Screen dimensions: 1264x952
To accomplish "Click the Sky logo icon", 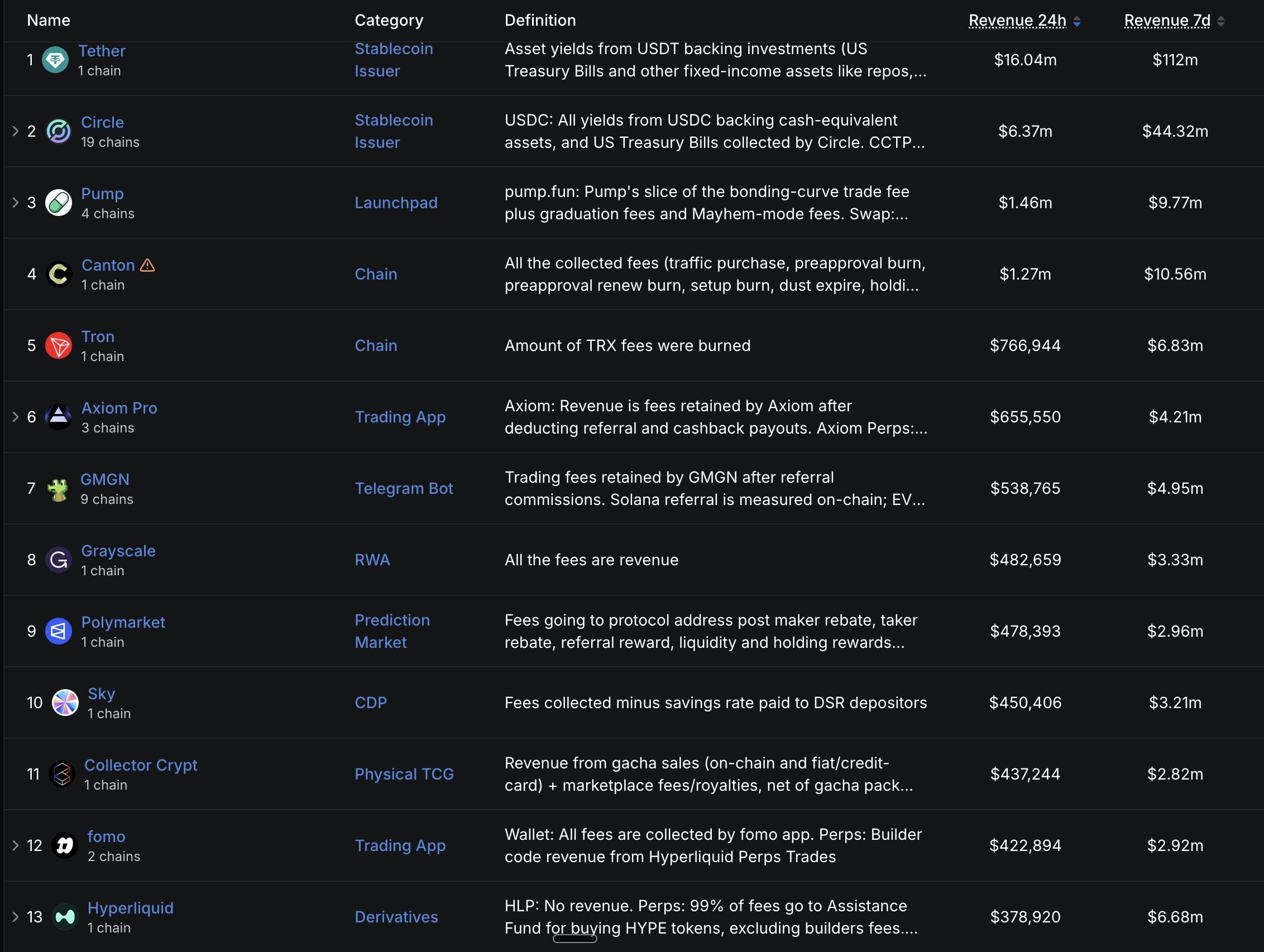I will click(65, 703).
